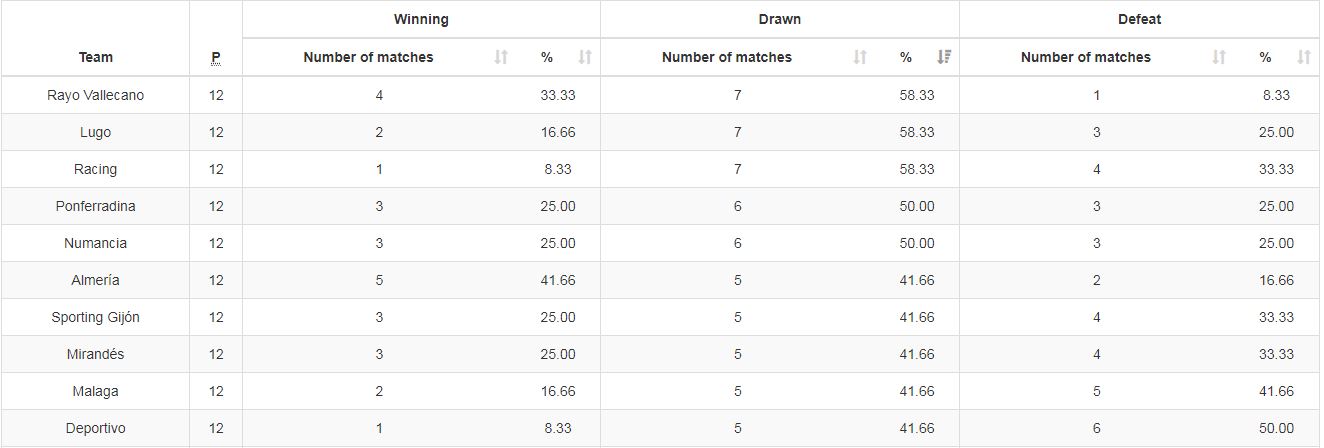Click active sort icon on Drawn percentage
Screen dimensions: 1324x448
(943, 57)
